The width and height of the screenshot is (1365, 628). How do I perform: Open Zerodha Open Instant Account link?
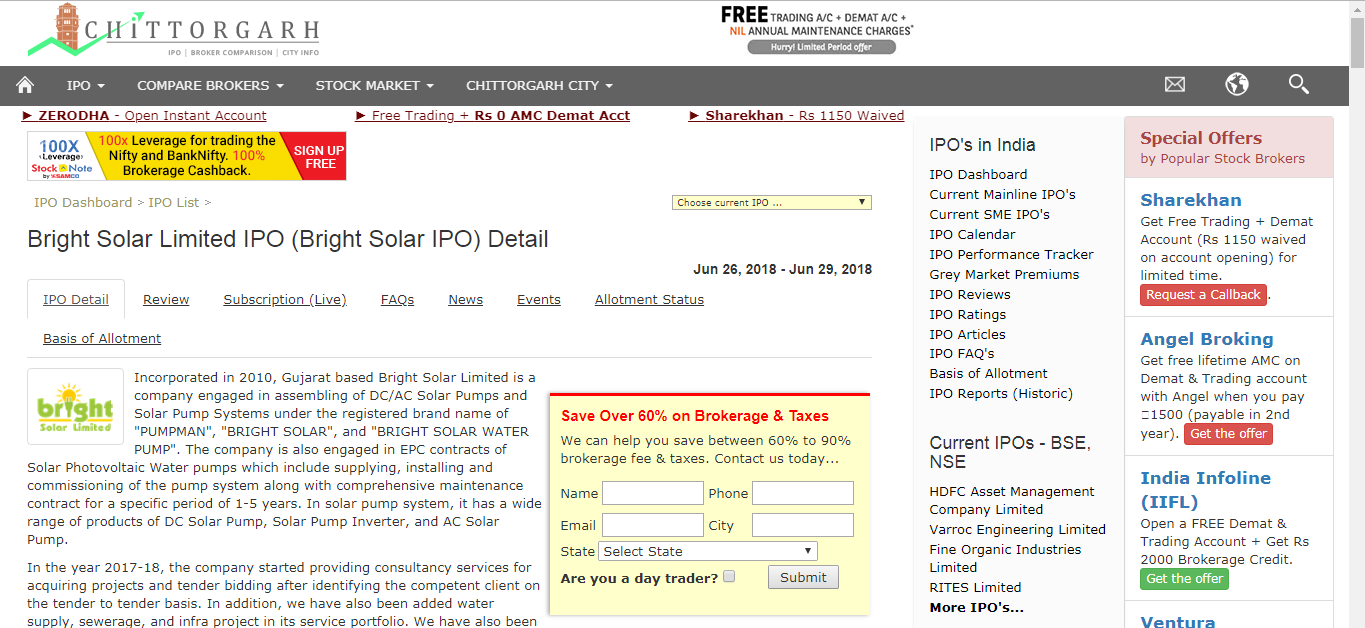click(x=144, y=116)
